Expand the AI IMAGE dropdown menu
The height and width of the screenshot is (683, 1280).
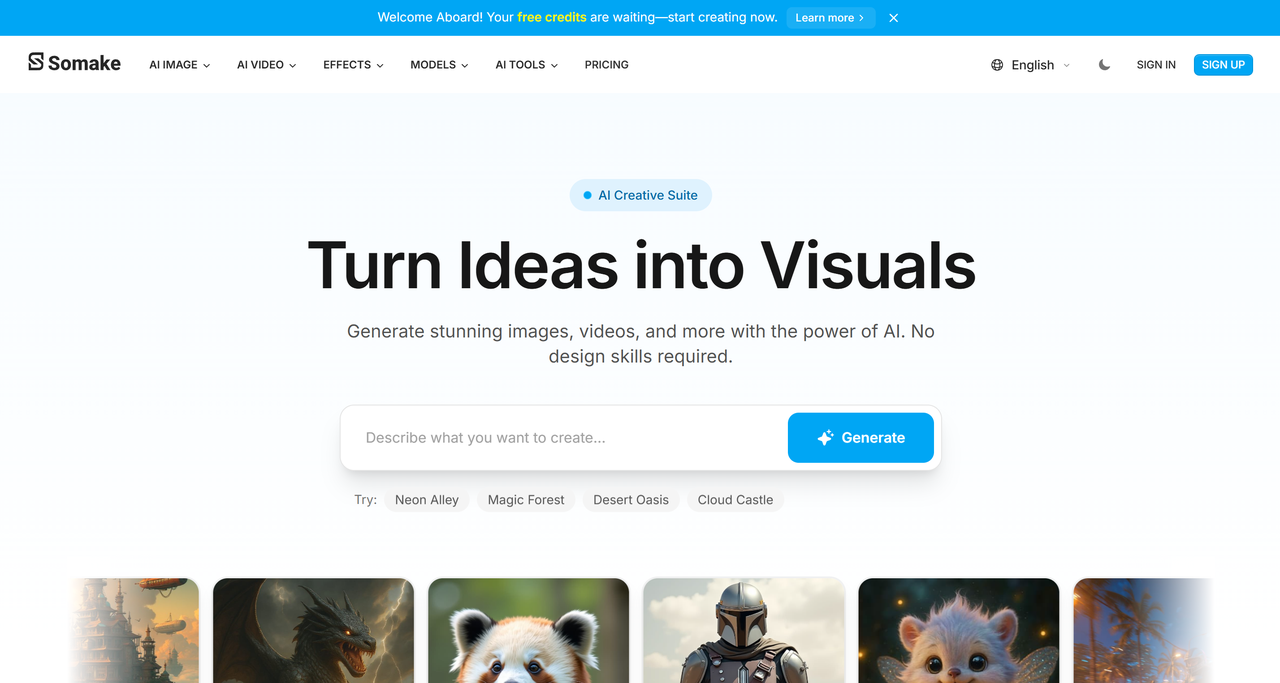180,65
